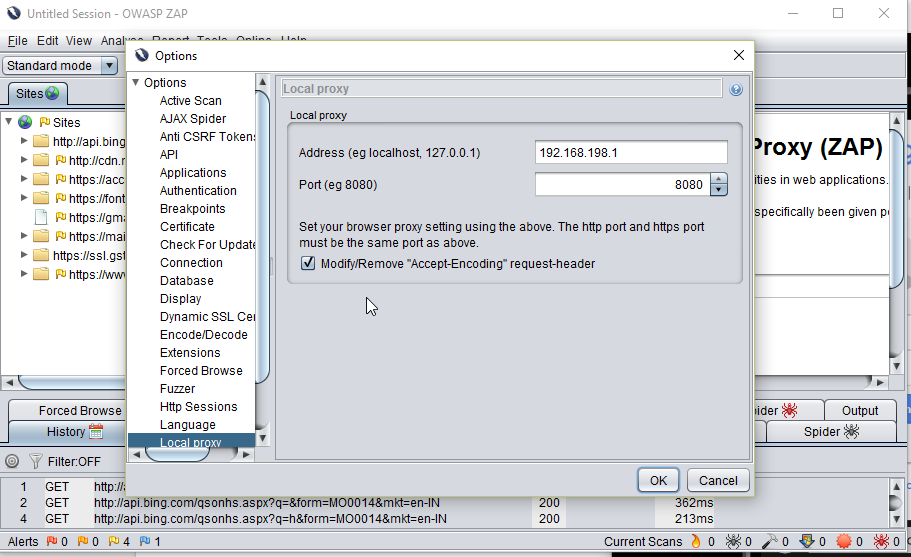The width and height of the screenshot is (911, 557).
Task: Click the calendar icon on History tab
Action: pos(96,432)
